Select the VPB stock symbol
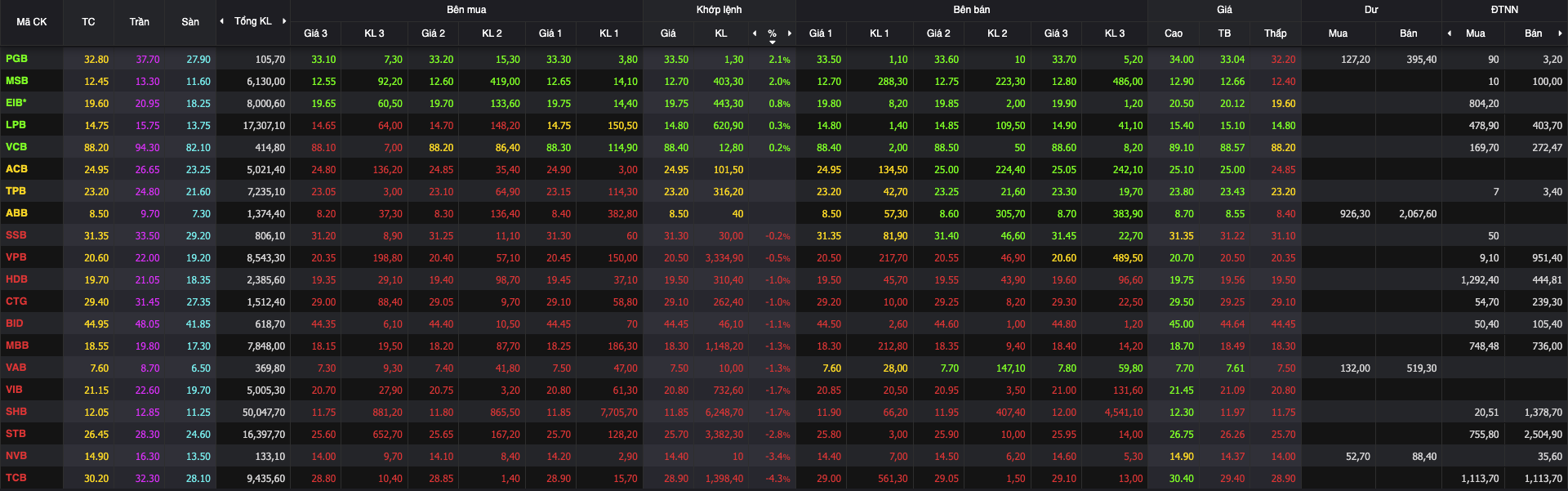 tap(16, 257)
